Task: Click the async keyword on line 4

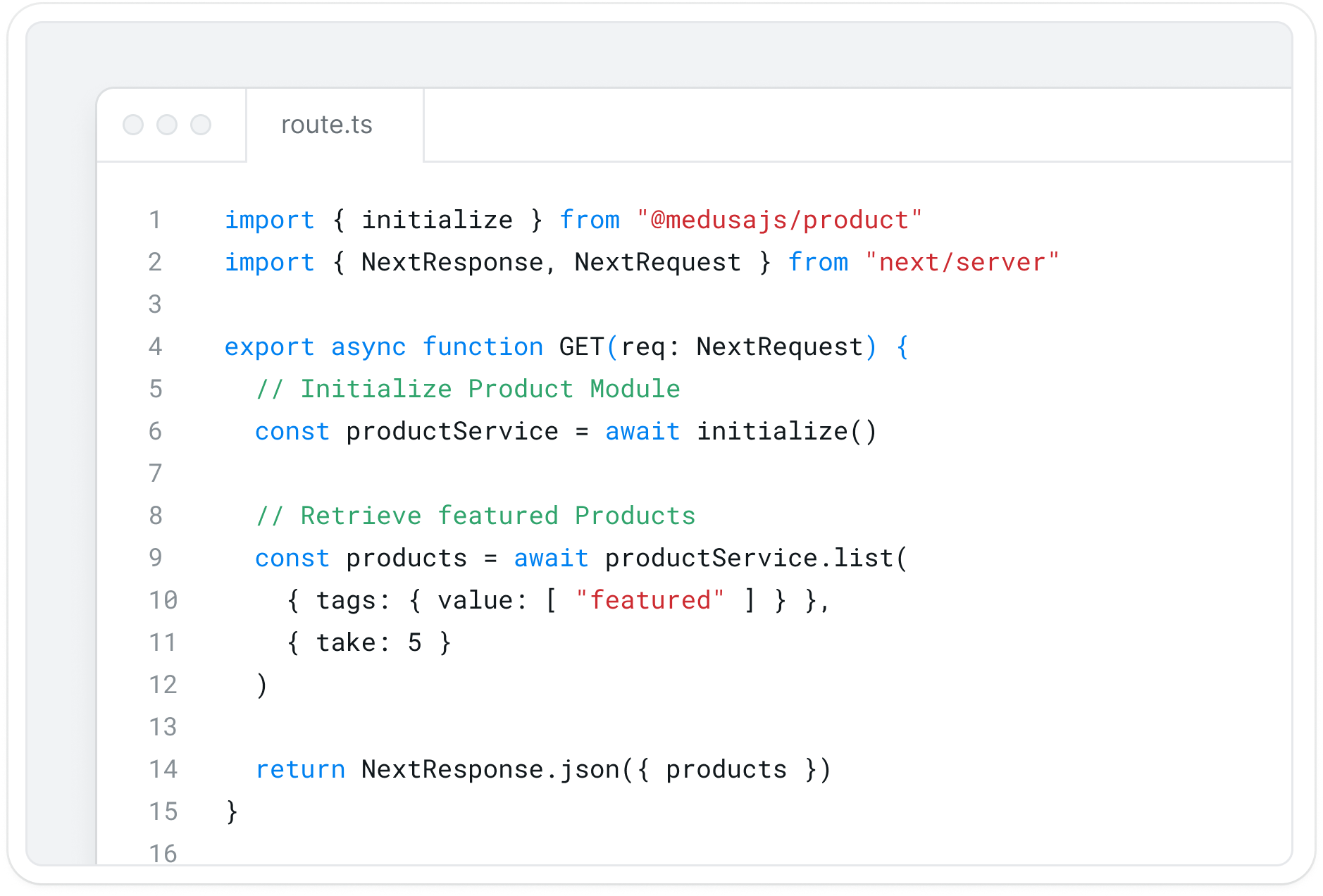Action: [368, 347]
